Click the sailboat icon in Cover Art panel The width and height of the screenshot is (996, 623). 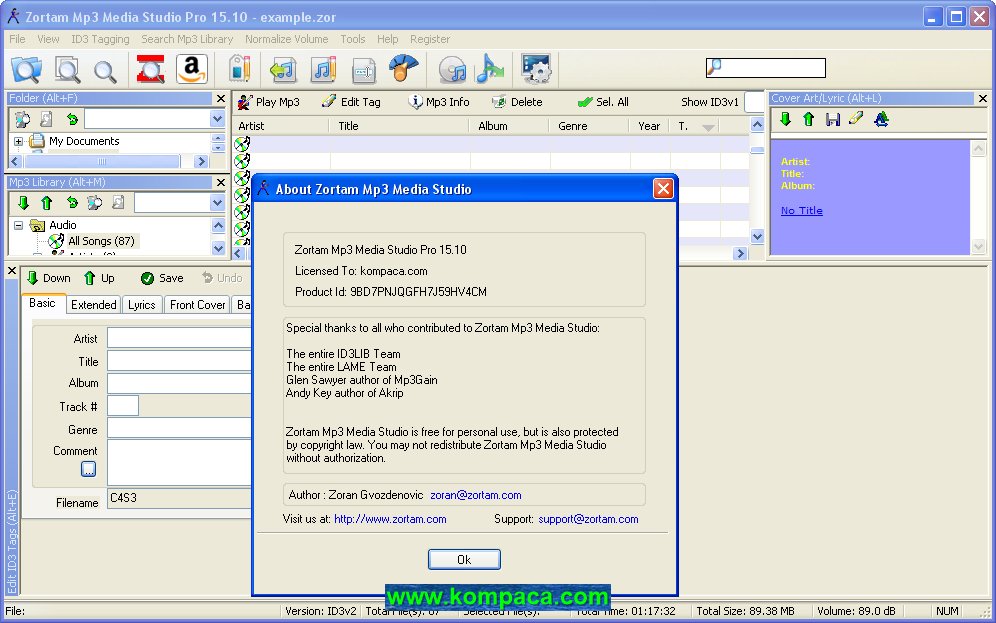pos(881,119)
